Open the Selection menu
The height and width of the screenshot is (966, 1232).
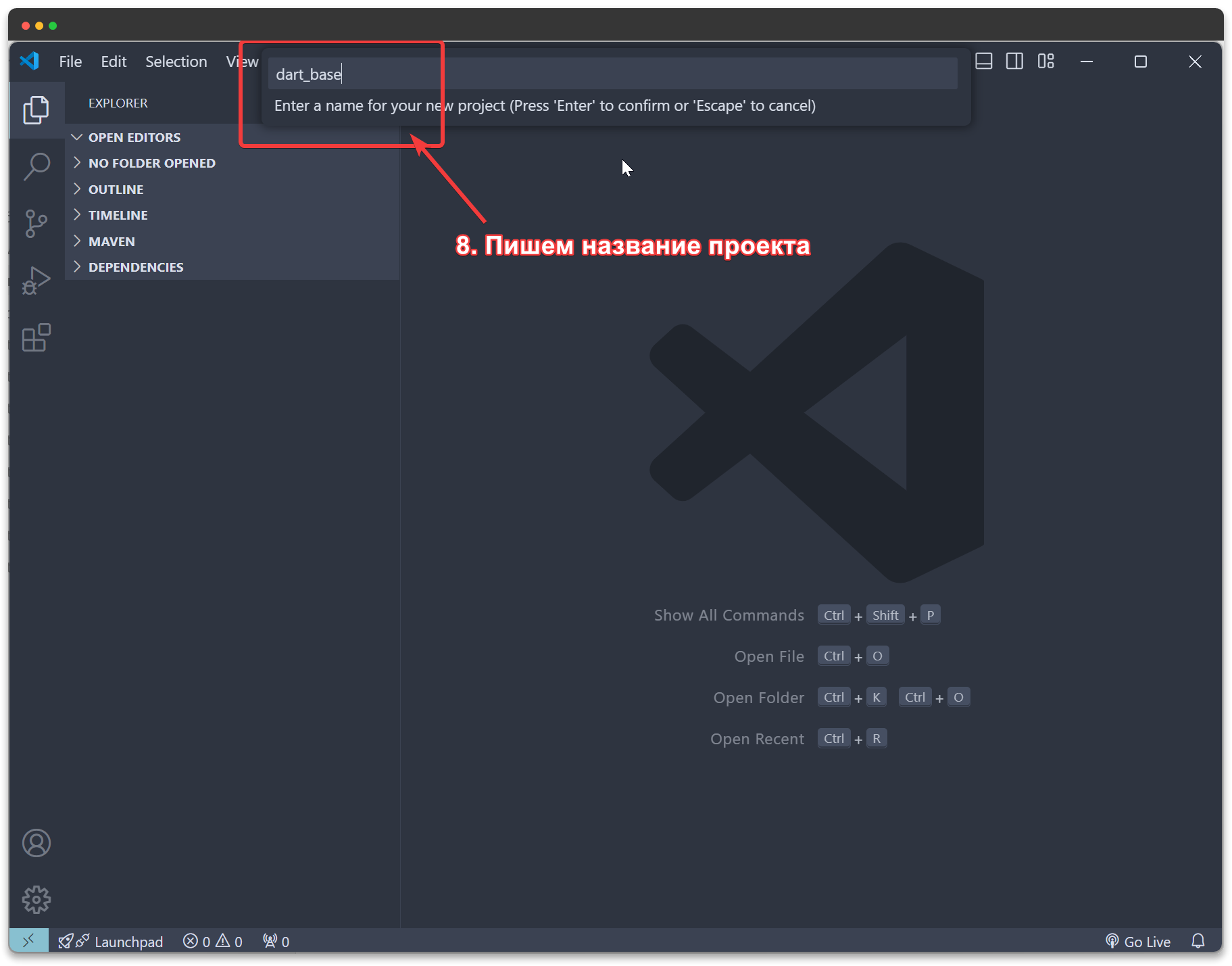click(176, 62)
